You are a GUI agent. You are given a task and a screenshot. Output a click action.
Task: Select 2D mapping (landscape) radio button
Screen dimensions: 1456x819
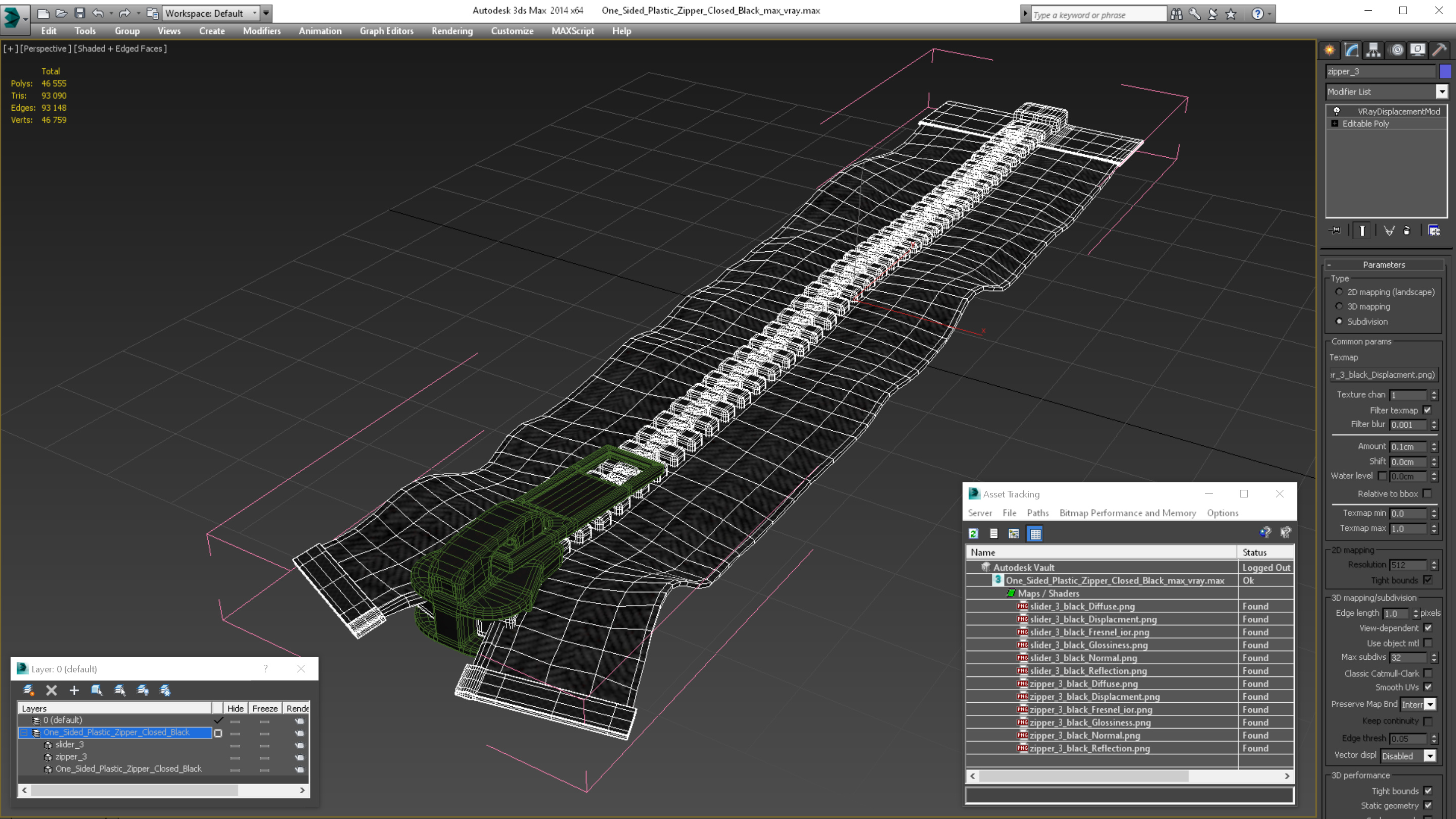(x=1339, y=292)
